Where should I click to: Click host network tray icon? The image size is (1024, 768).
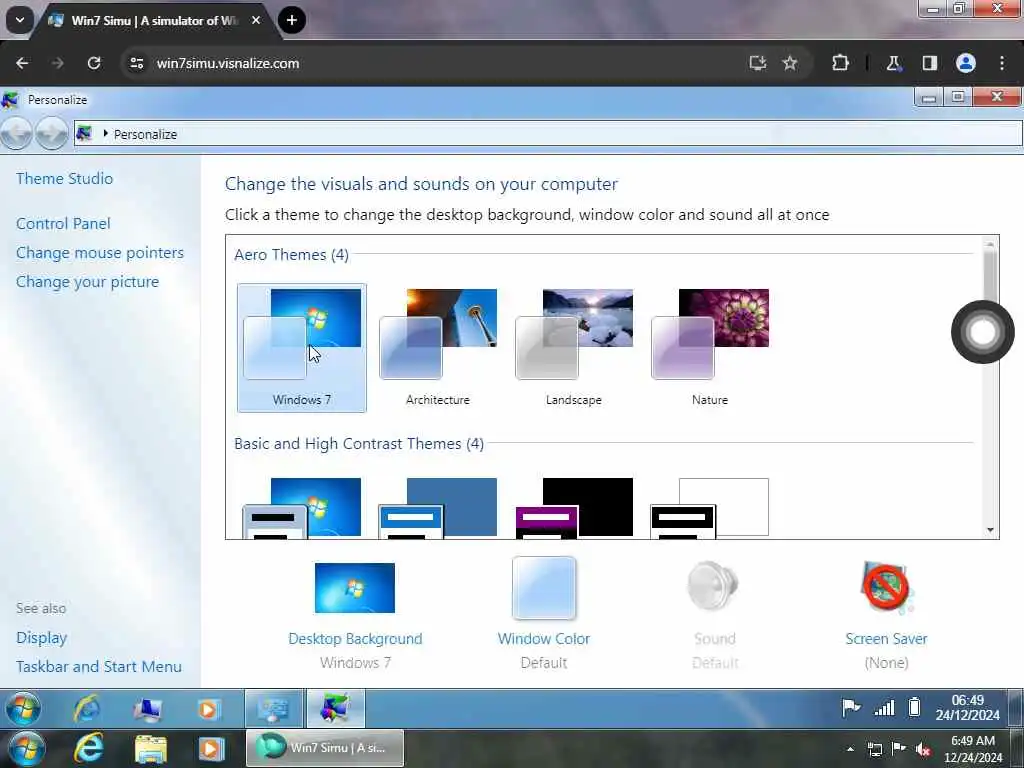tap(874, 749)
